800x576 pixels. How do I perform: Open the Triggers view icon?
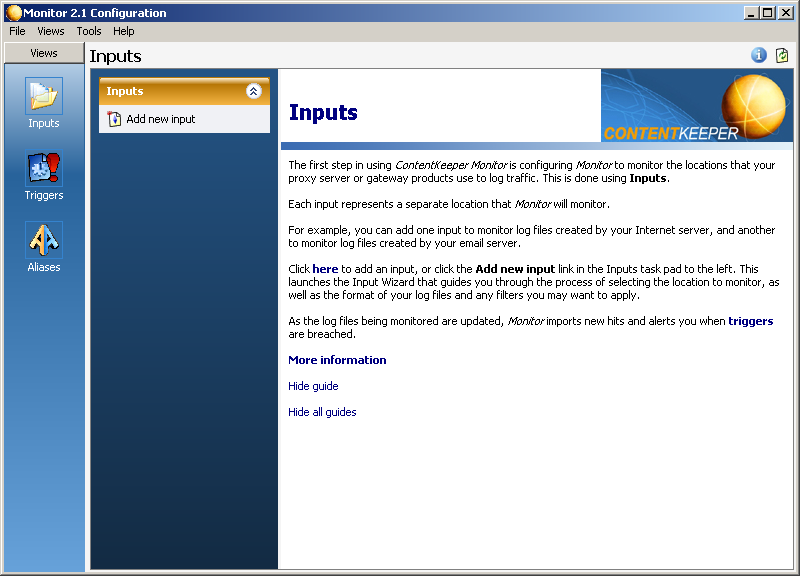44,168
